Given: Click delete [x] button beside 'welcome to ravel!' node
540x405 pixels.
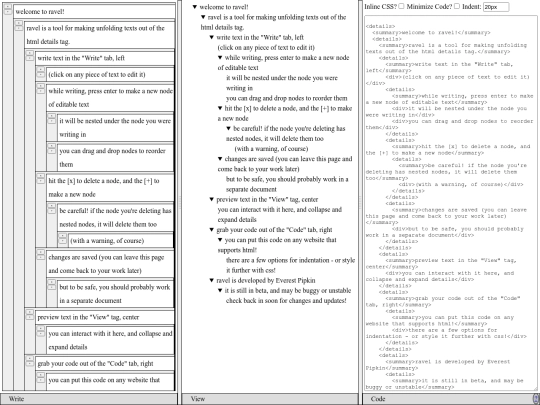Looking at the screenshot, I should (8, 7).
